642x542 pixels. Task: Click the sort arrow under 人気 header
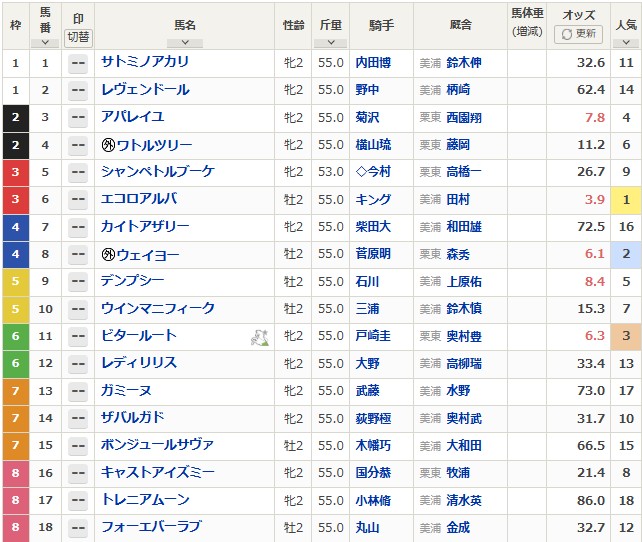626,43
